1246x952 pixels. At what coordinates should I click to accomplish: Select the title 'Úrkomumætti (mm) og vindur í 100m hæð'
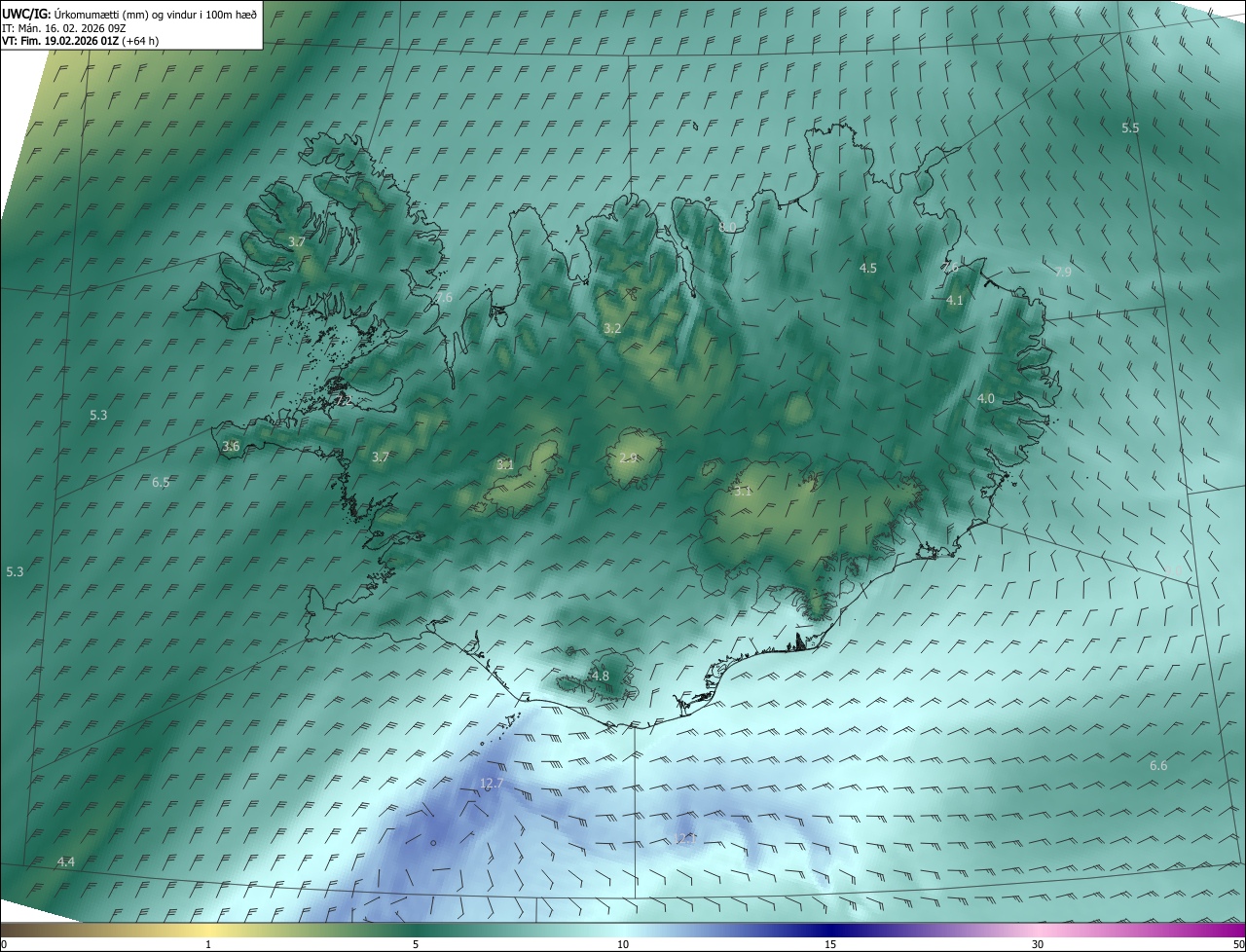(156, 14)
